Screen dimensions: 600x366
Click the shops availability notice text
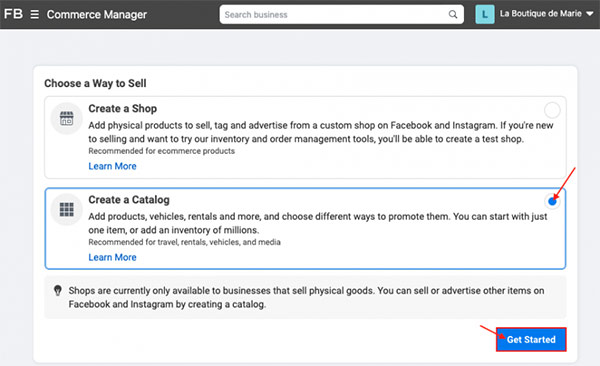[x=306, y=297]
